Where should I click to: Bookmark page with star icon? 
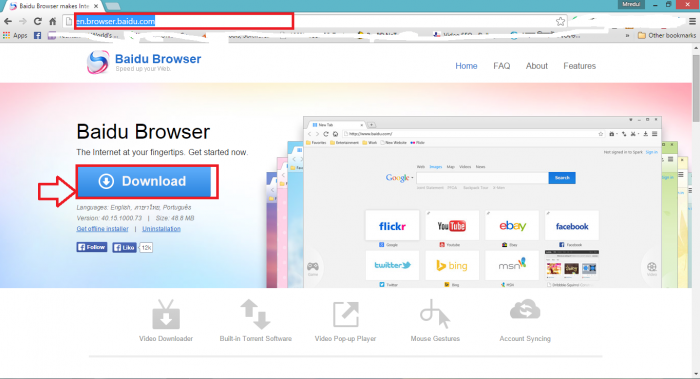click(560, 21)
